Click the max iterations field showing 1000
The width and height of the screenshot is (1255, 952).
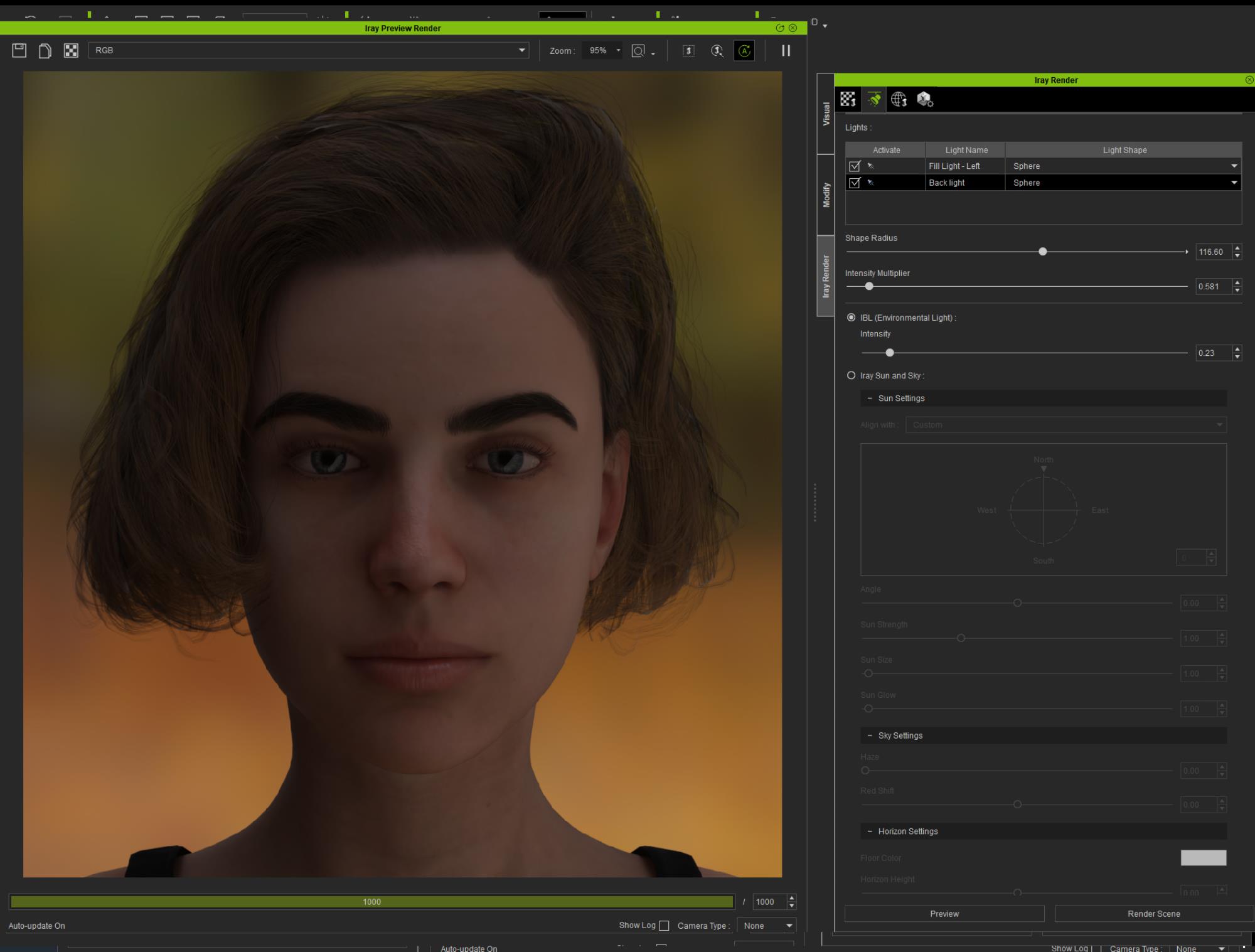click(769, 902)
